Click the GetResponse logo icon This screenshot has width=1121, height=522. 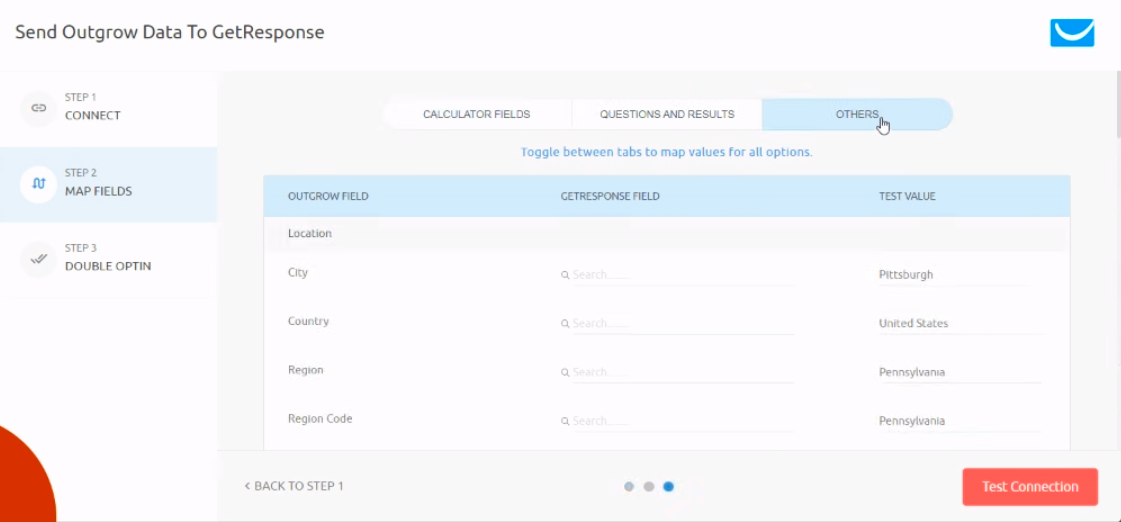pos(1072,33)
